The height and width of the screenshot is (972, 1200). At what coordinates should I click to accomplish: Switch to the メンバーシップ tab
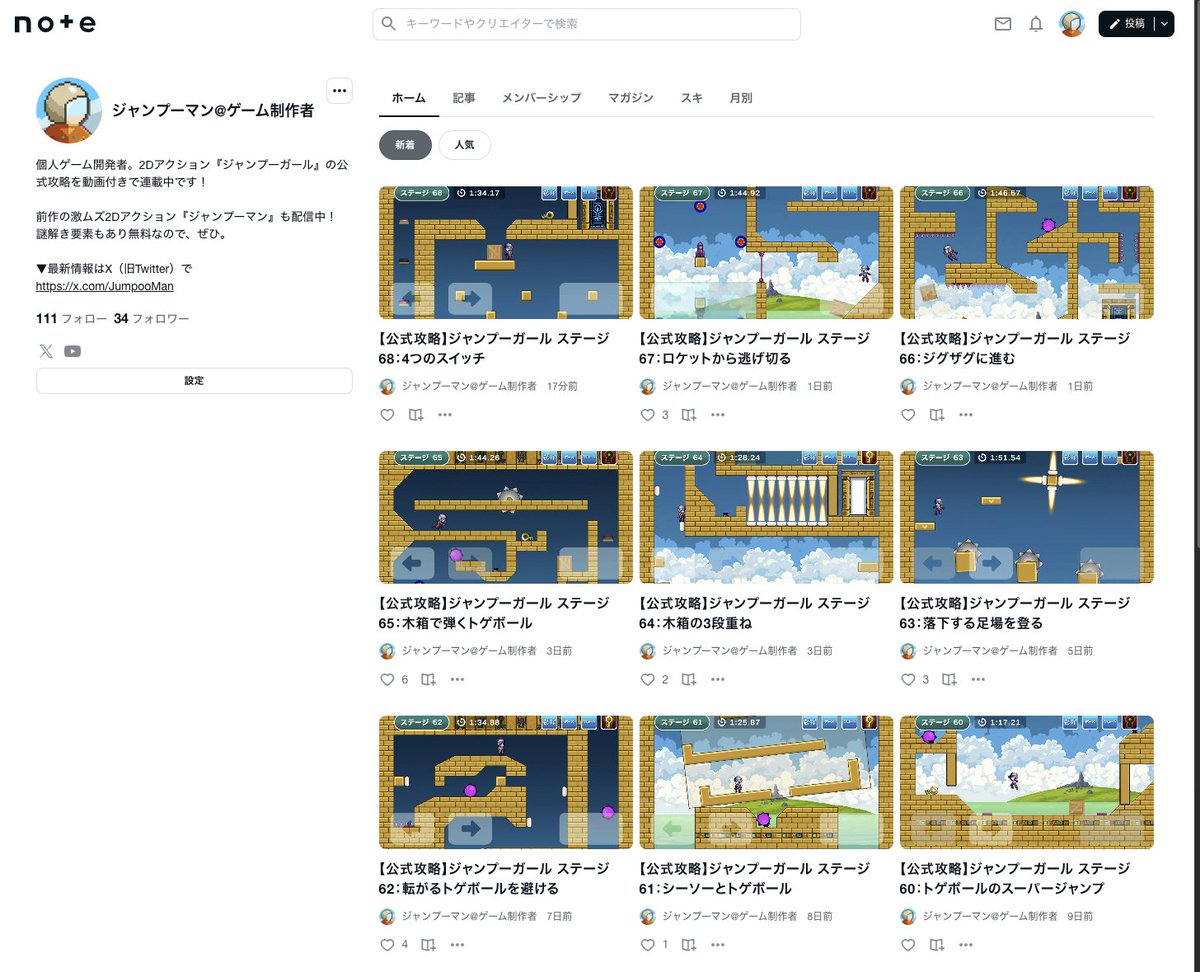coord(541,98)
